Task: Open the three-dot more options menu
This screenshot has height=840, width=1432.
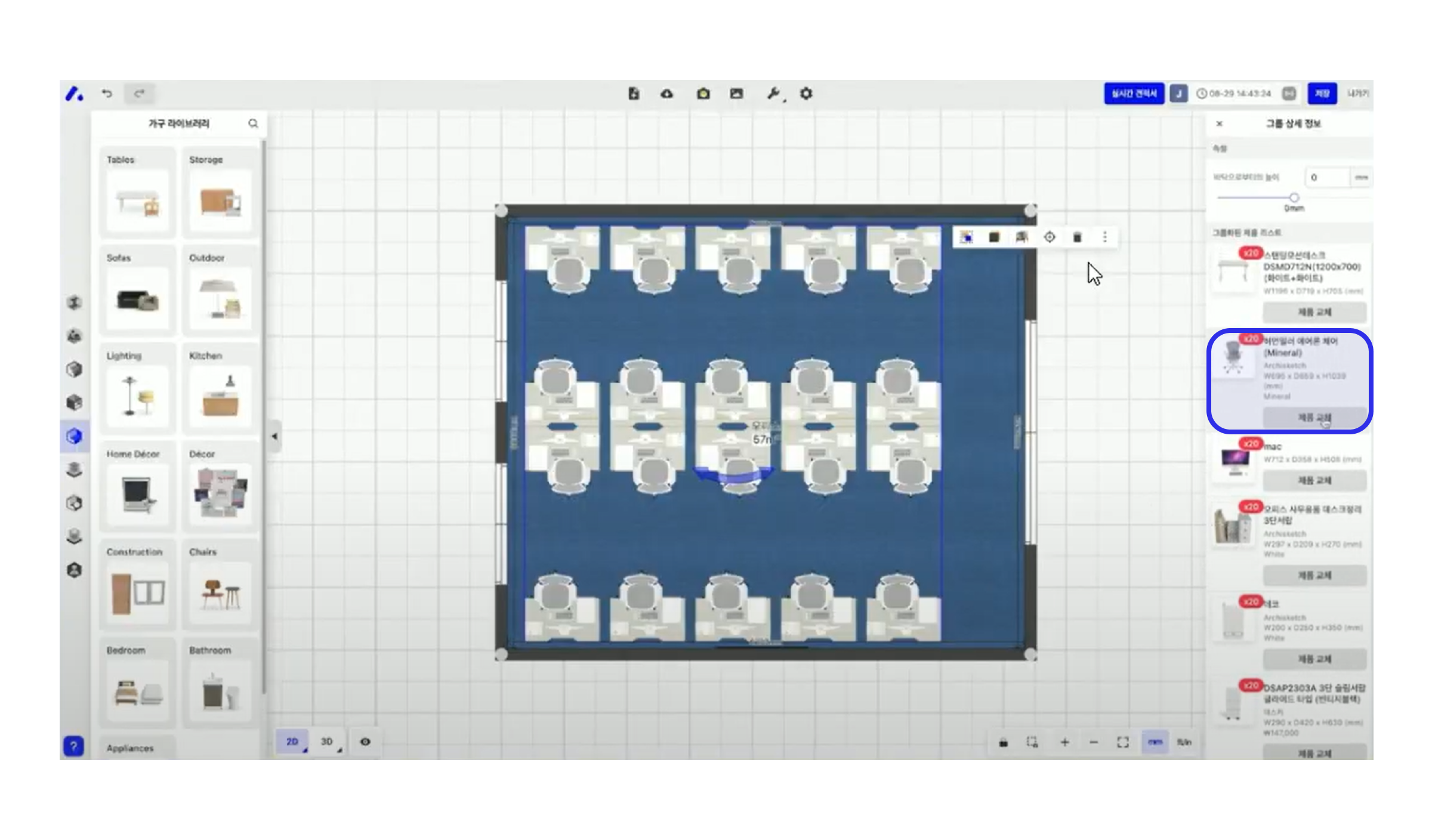Action: [1105, 237]
